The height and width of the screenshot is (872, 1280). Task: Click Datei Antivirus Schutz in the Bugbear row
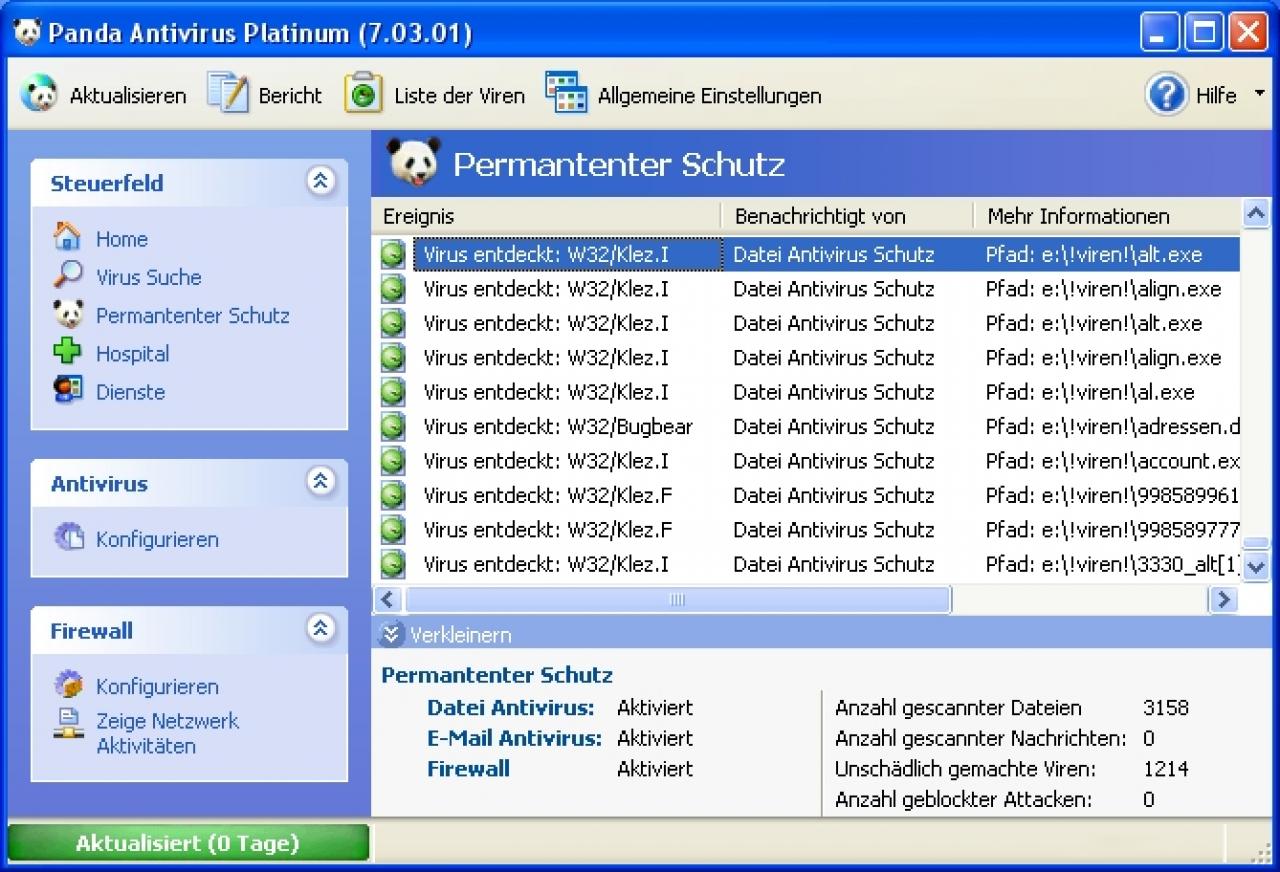click(834, 427)
